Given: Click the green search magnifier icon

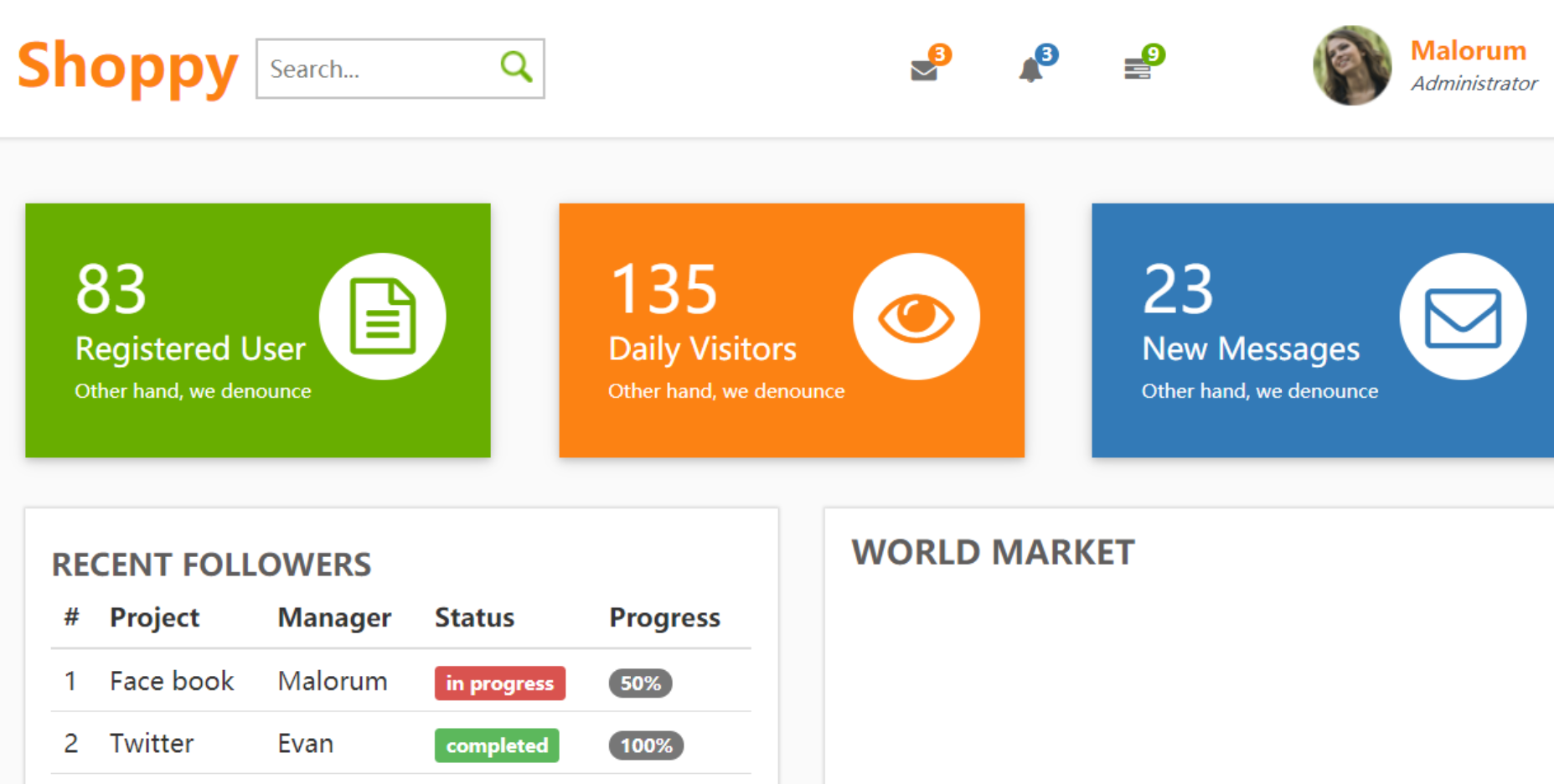Looking at the screenshot, I should [x=516, y=67].
